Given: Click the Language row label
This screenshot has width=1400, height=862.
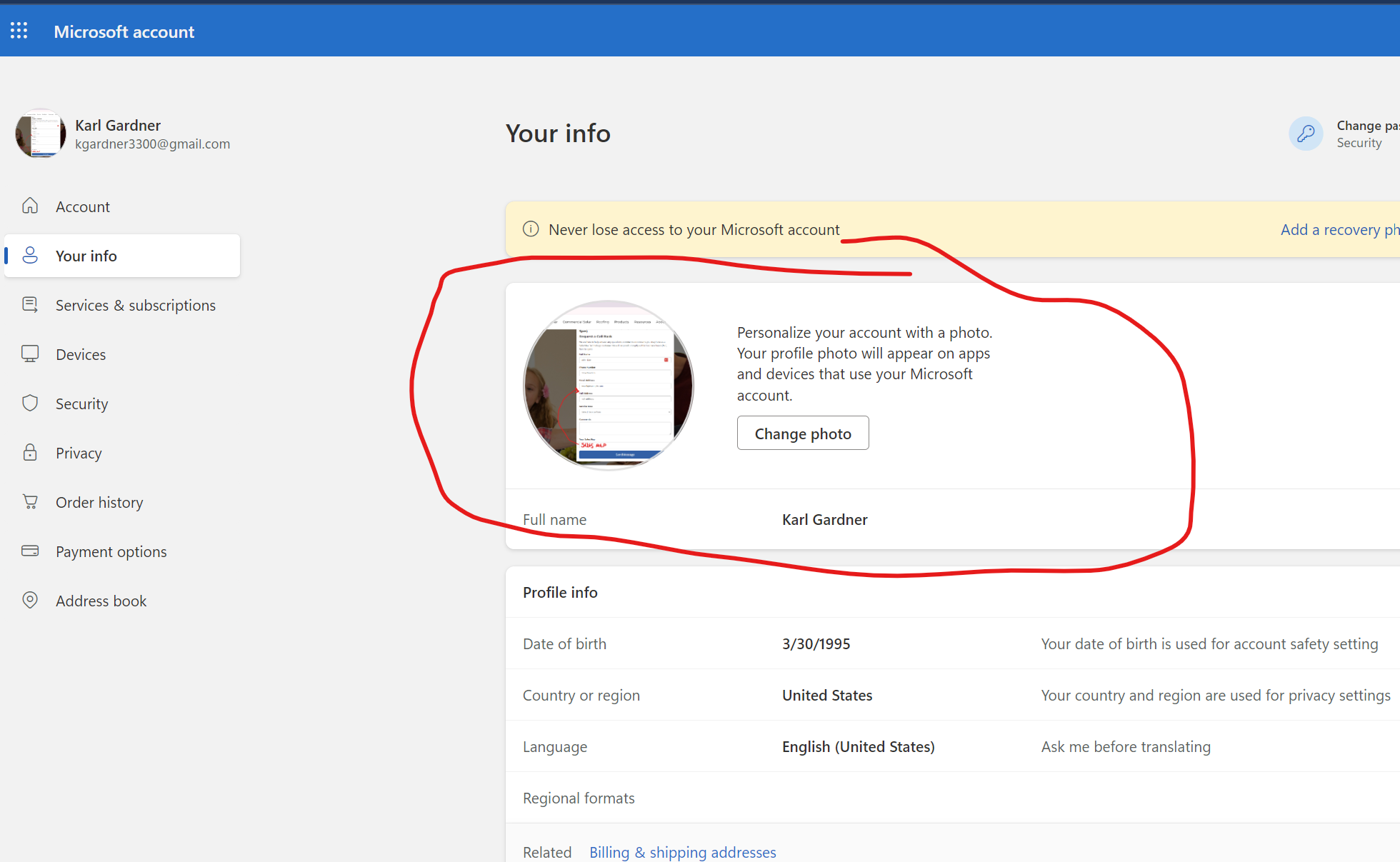Looking at the screenshot, I should pyautogui.click(x=555, y=746).
